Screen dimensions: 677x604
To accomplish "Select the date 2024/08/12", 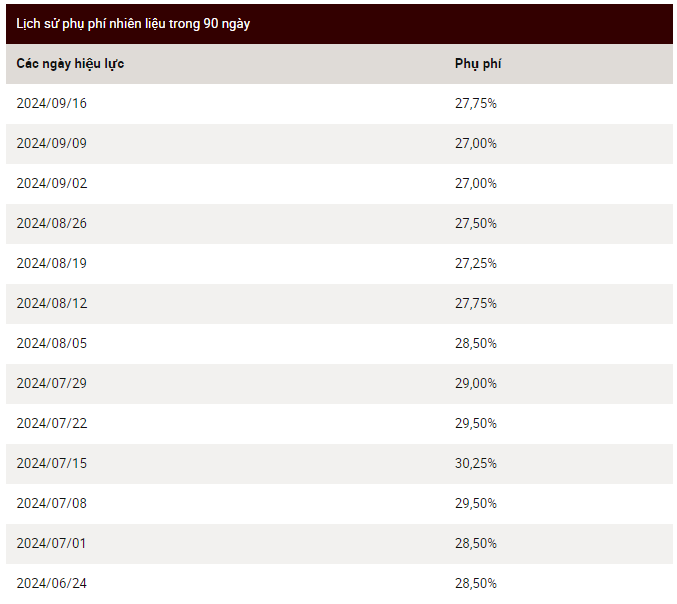I will [51, 304].
